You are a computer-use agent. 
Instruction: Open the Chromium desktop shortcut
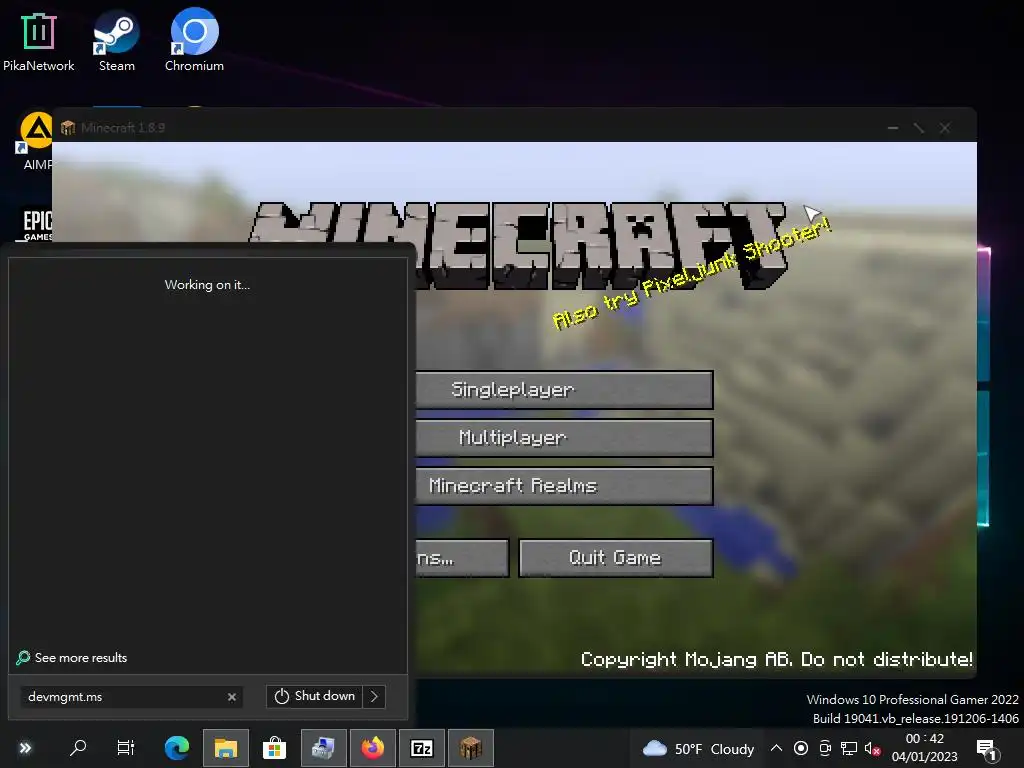194,41
